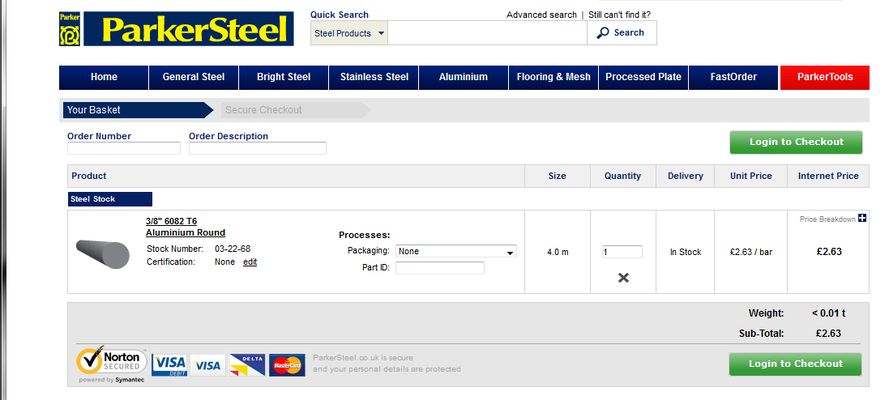
Task: Click the Norton Secured badge
Action: 112,365
